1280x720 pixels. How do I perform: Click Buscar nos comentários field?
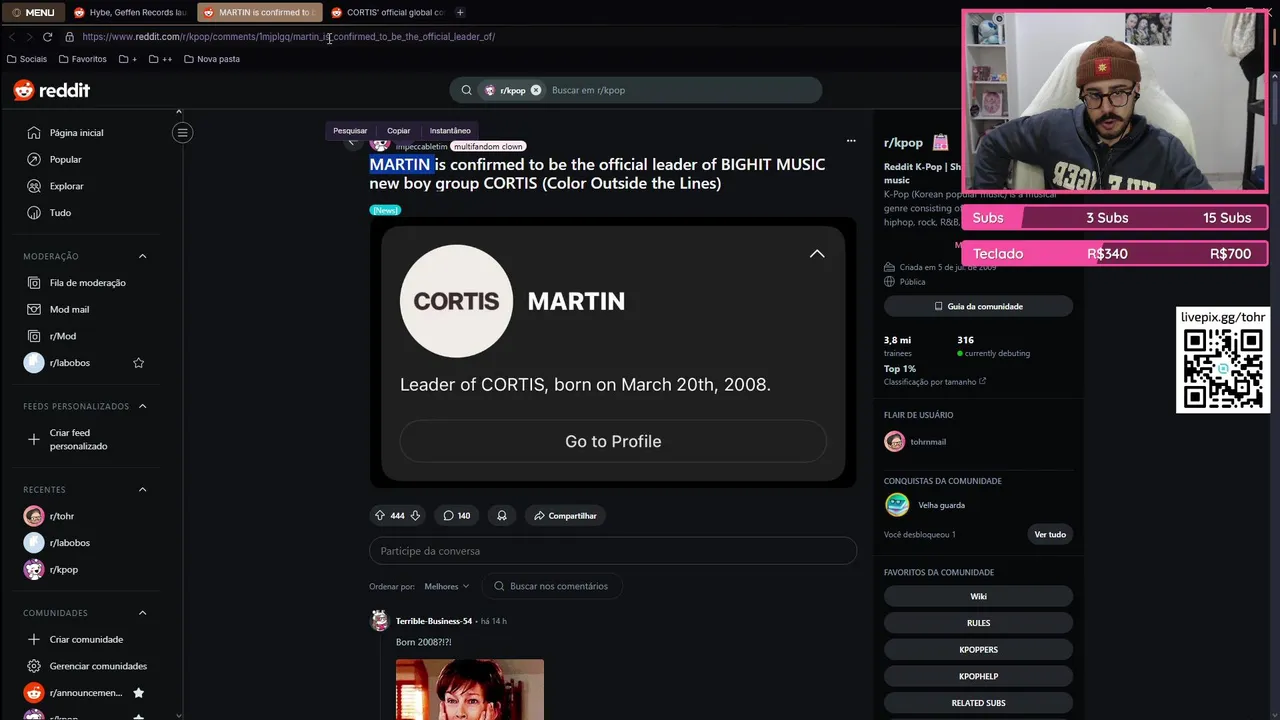pos(552,586)
